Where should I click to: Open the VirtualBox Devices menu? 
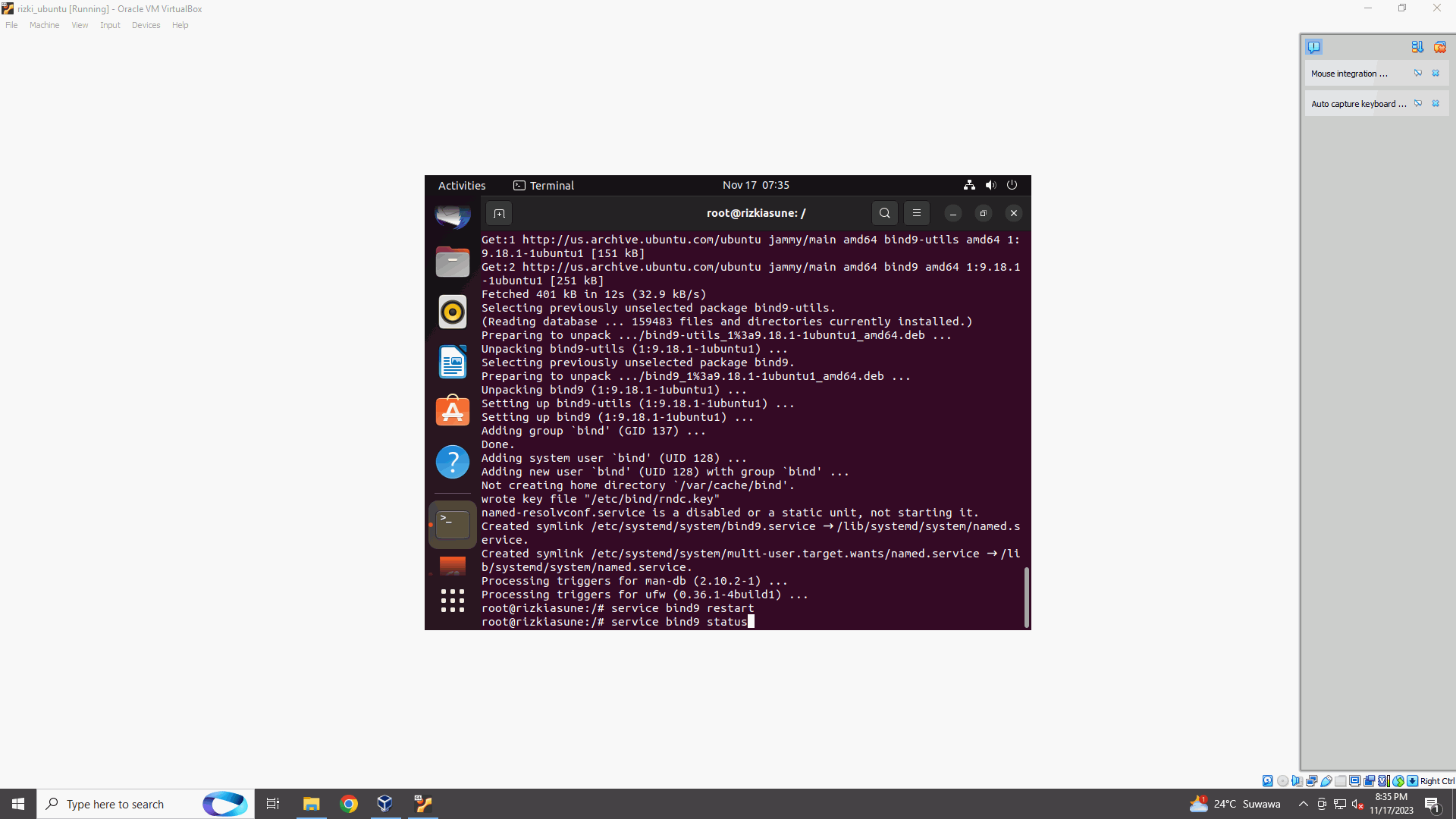pyautogui.click(x=146, y=25)
